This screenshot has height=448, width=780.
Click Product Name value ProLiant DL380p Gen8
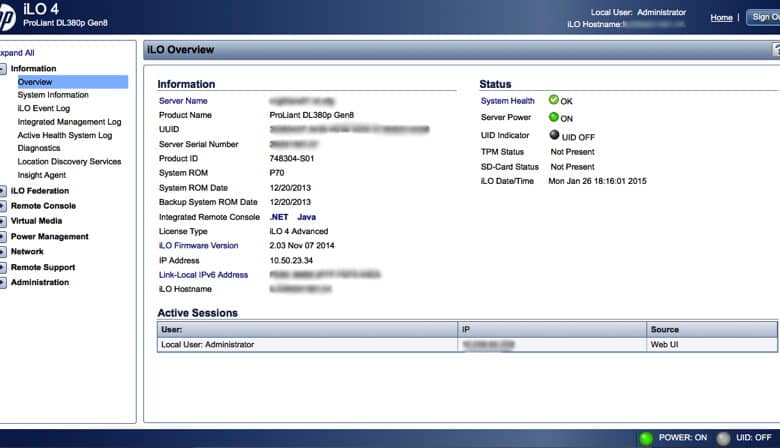tap(311, 115)
